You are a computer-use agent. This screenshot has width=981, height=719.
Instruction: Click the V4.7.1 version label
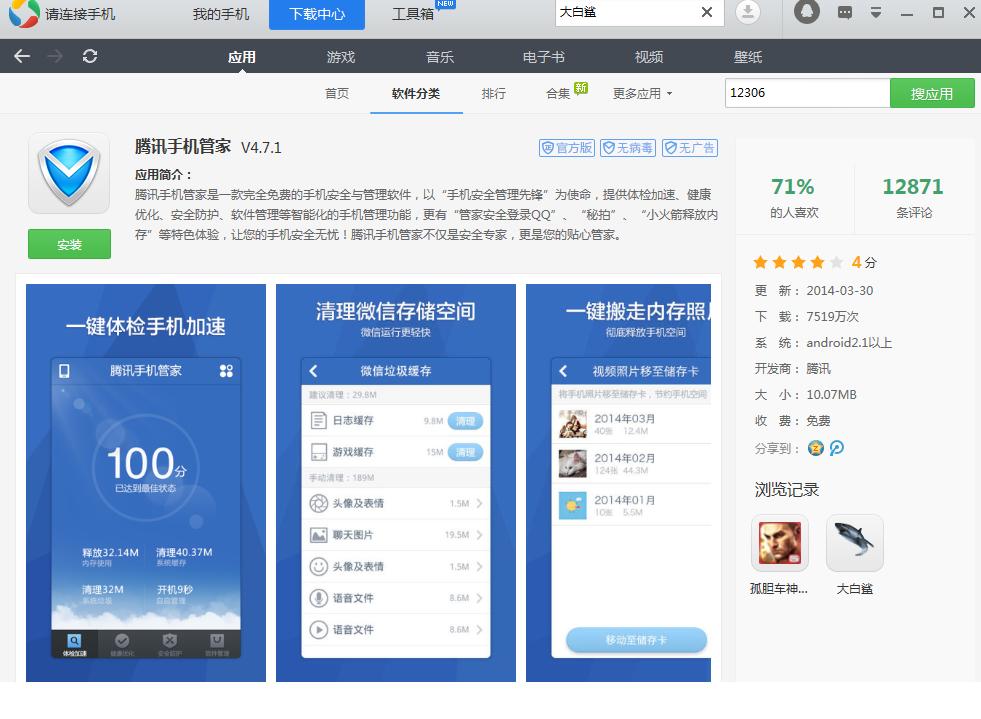(x=261, y=148)
